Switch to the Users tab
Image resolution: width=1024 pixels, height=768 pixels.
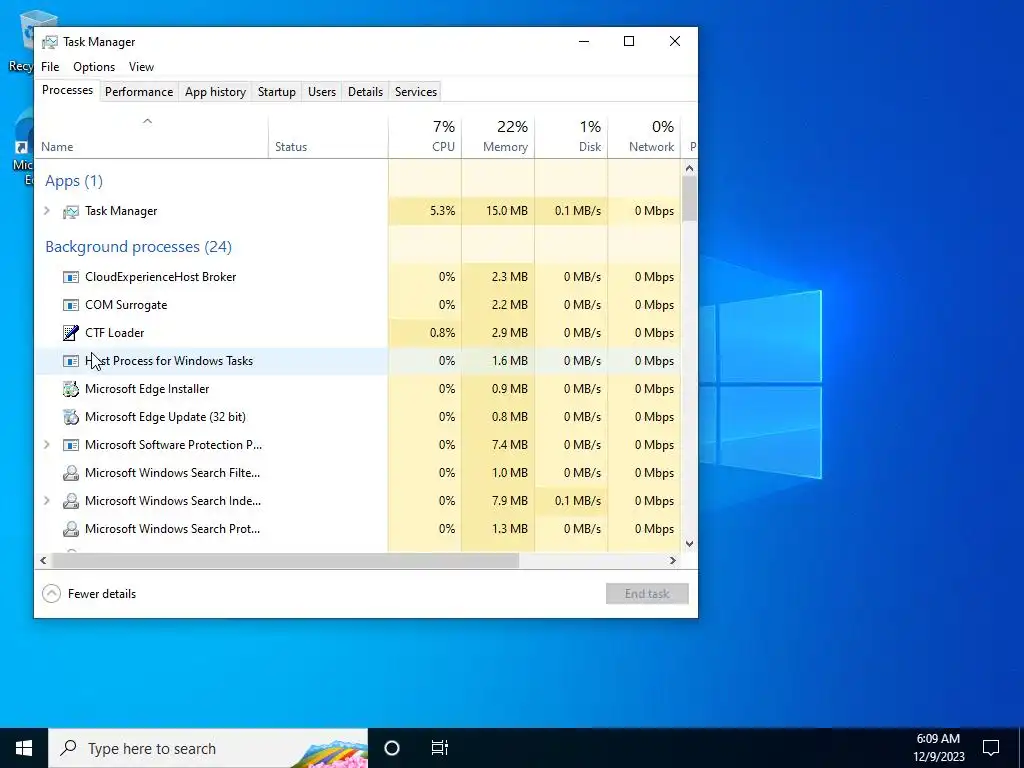(x=322, y=92)
